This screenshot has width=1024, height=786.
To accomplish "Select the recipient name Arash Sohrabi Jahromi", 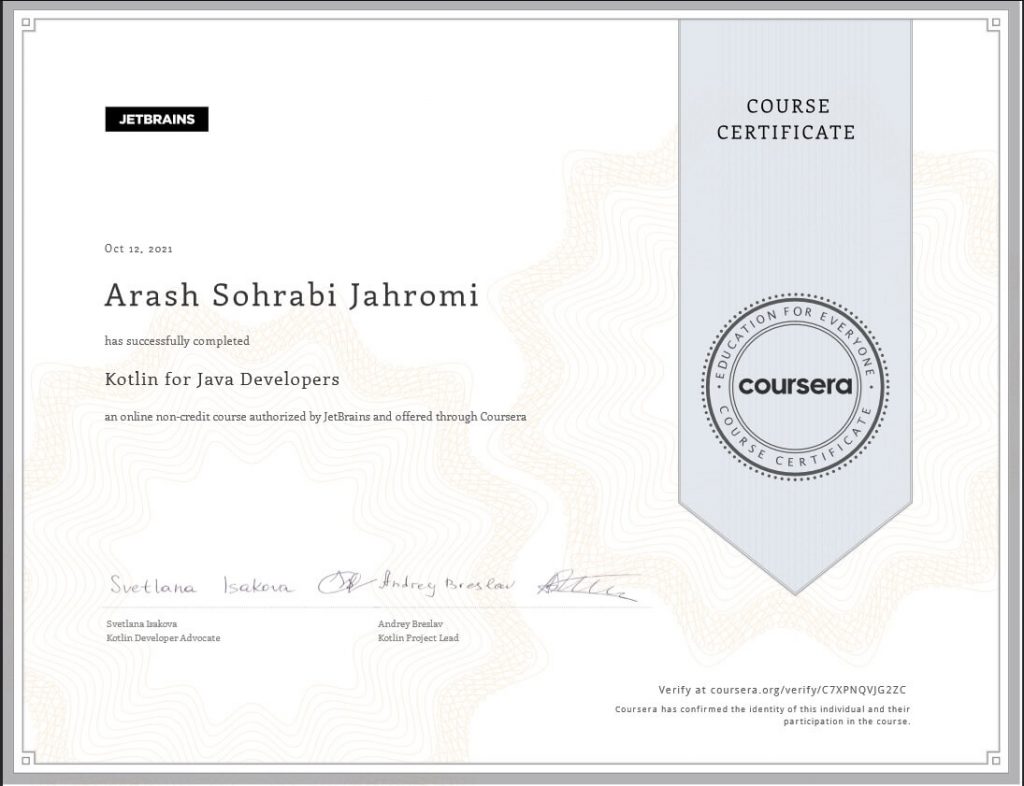I will [x=292, y=295].
